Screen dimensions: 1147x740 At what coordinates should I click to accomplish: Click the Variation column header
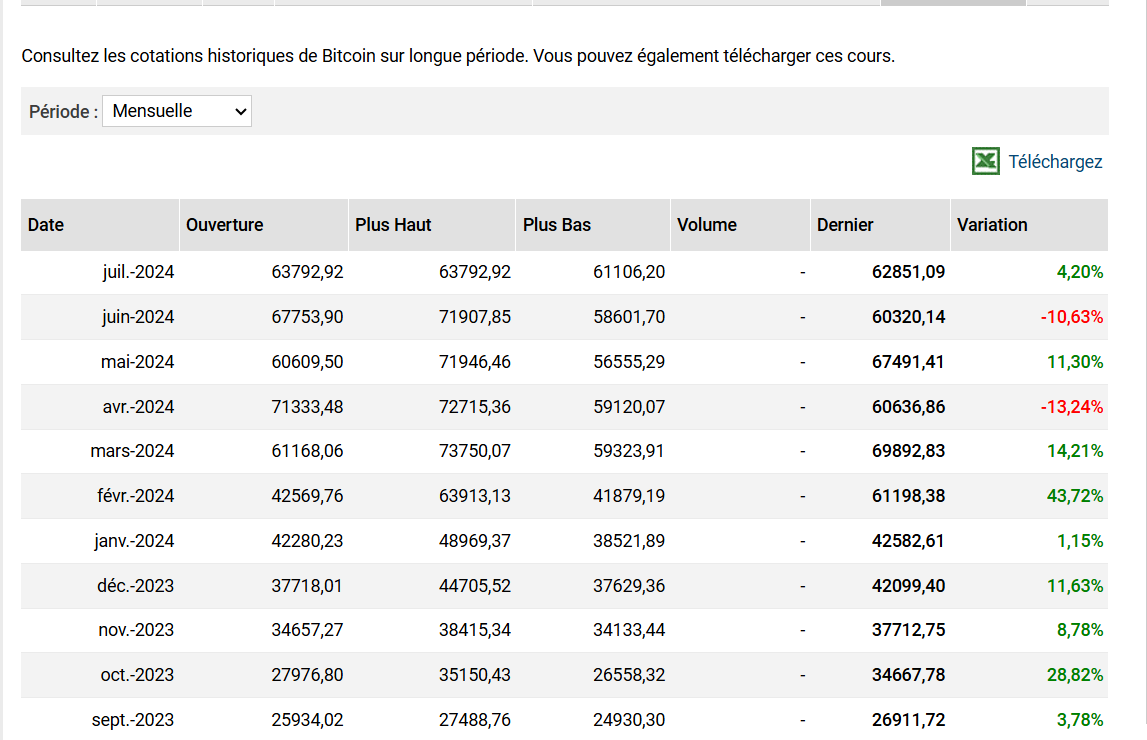tap(1029, 225)
